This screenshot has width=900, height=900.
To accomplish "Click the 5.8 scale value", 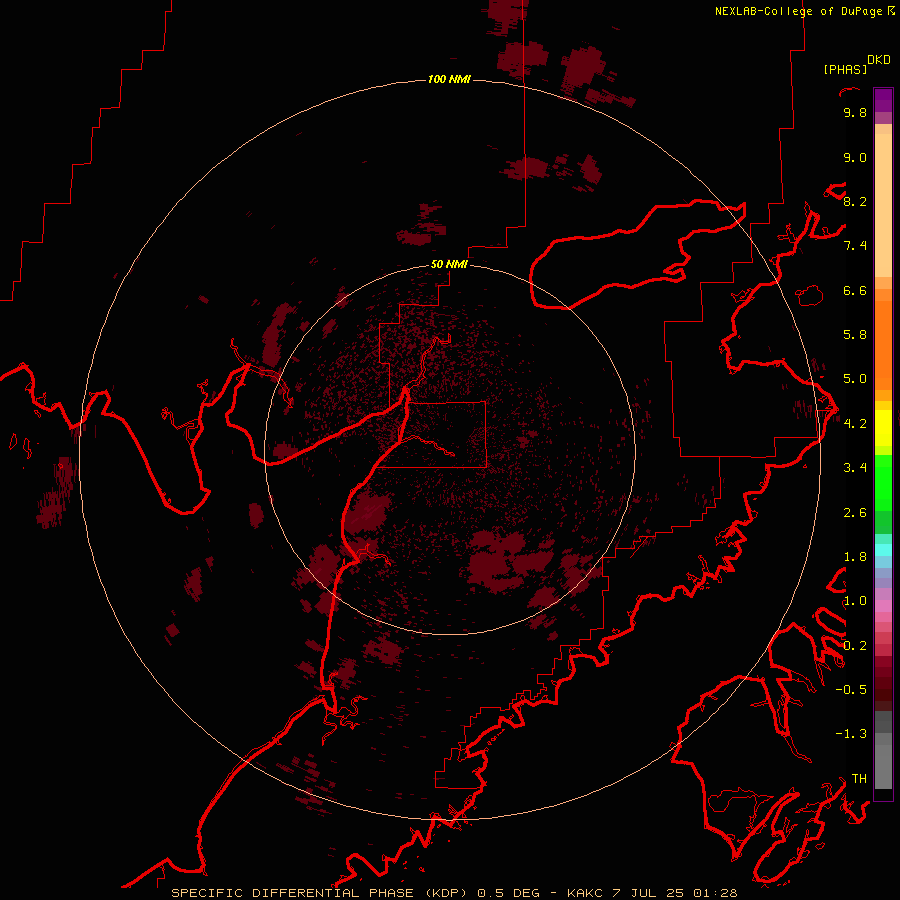I will [x=855, y=335].
